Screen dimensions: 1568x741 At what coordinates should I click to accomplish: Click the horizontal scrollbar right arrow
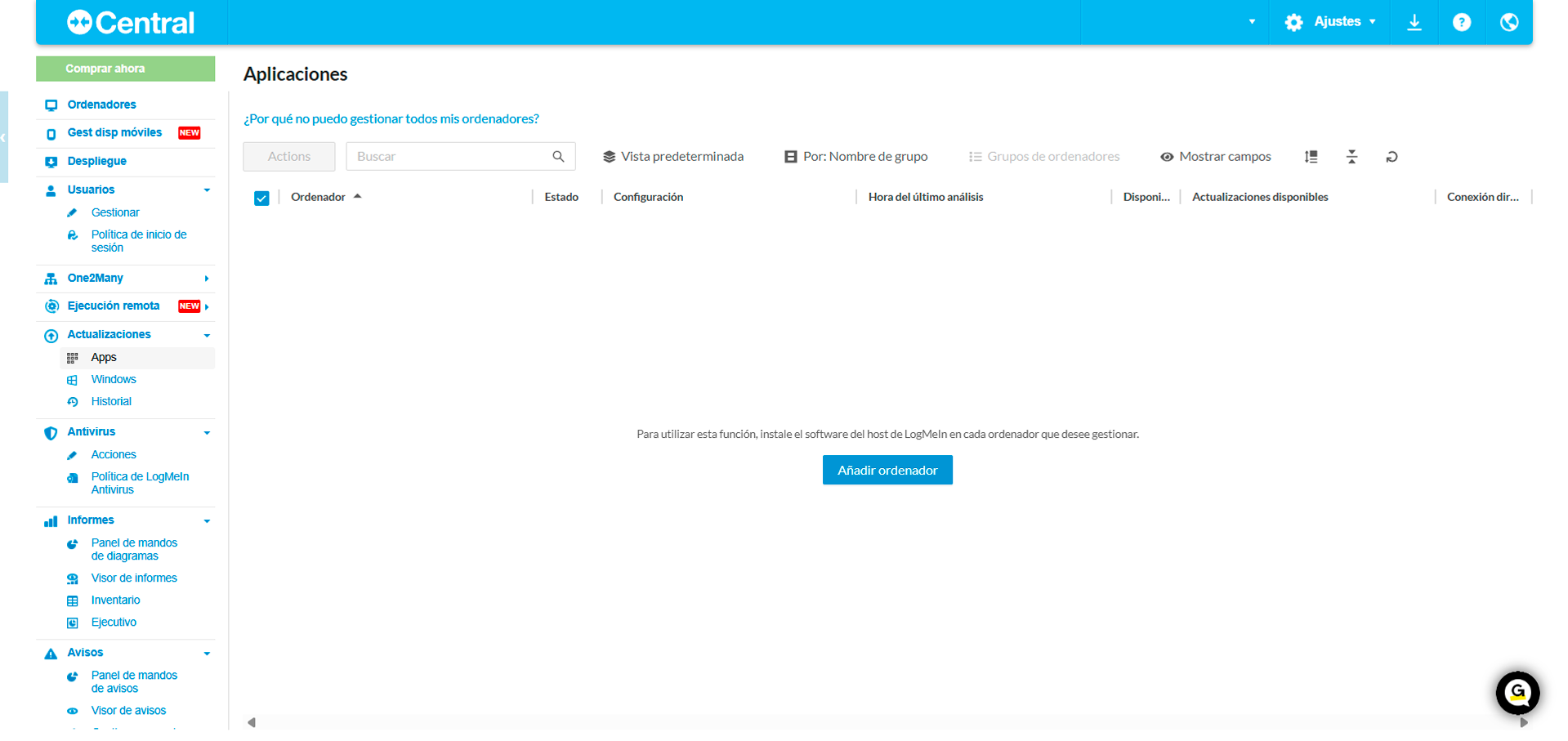[x=1523, y=722]
